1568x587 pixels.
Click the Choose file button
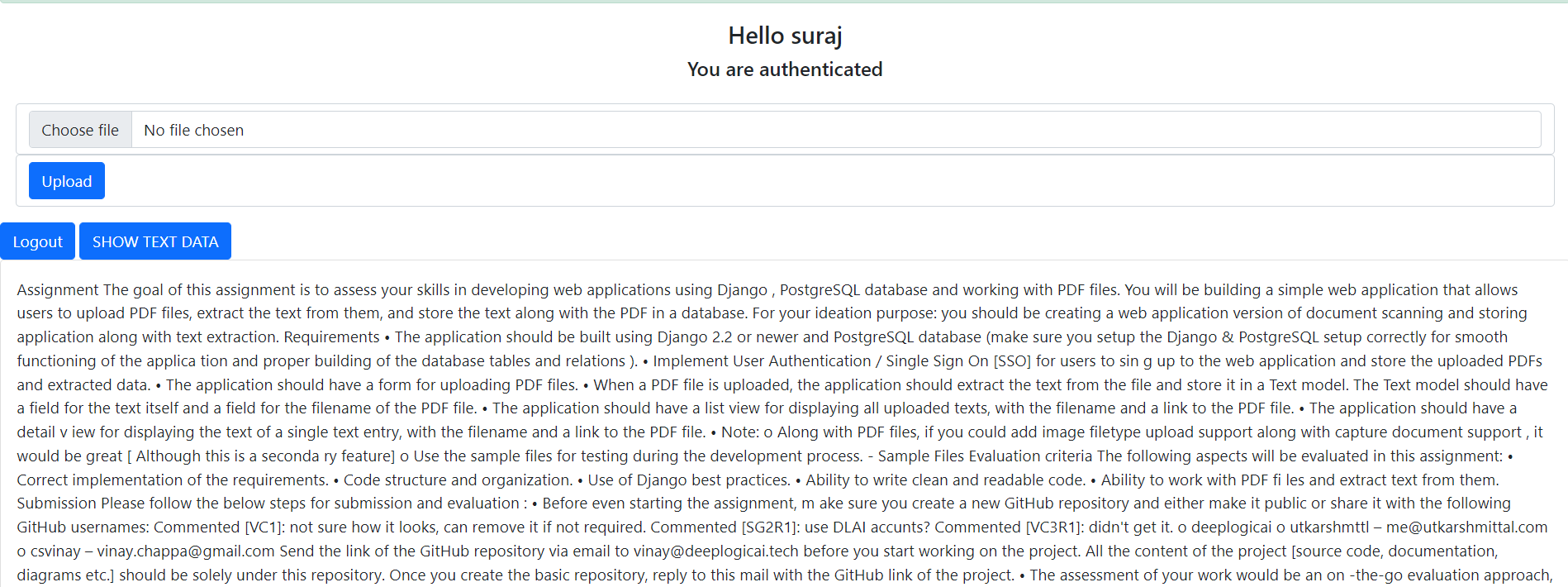point(80,130)
